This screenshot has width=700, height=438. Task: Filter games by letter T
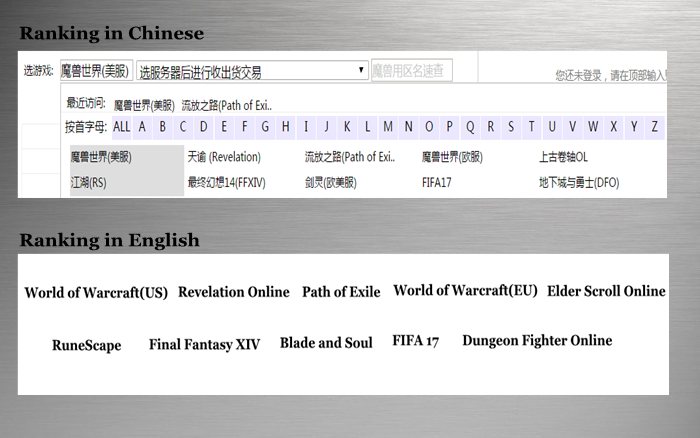532,127
